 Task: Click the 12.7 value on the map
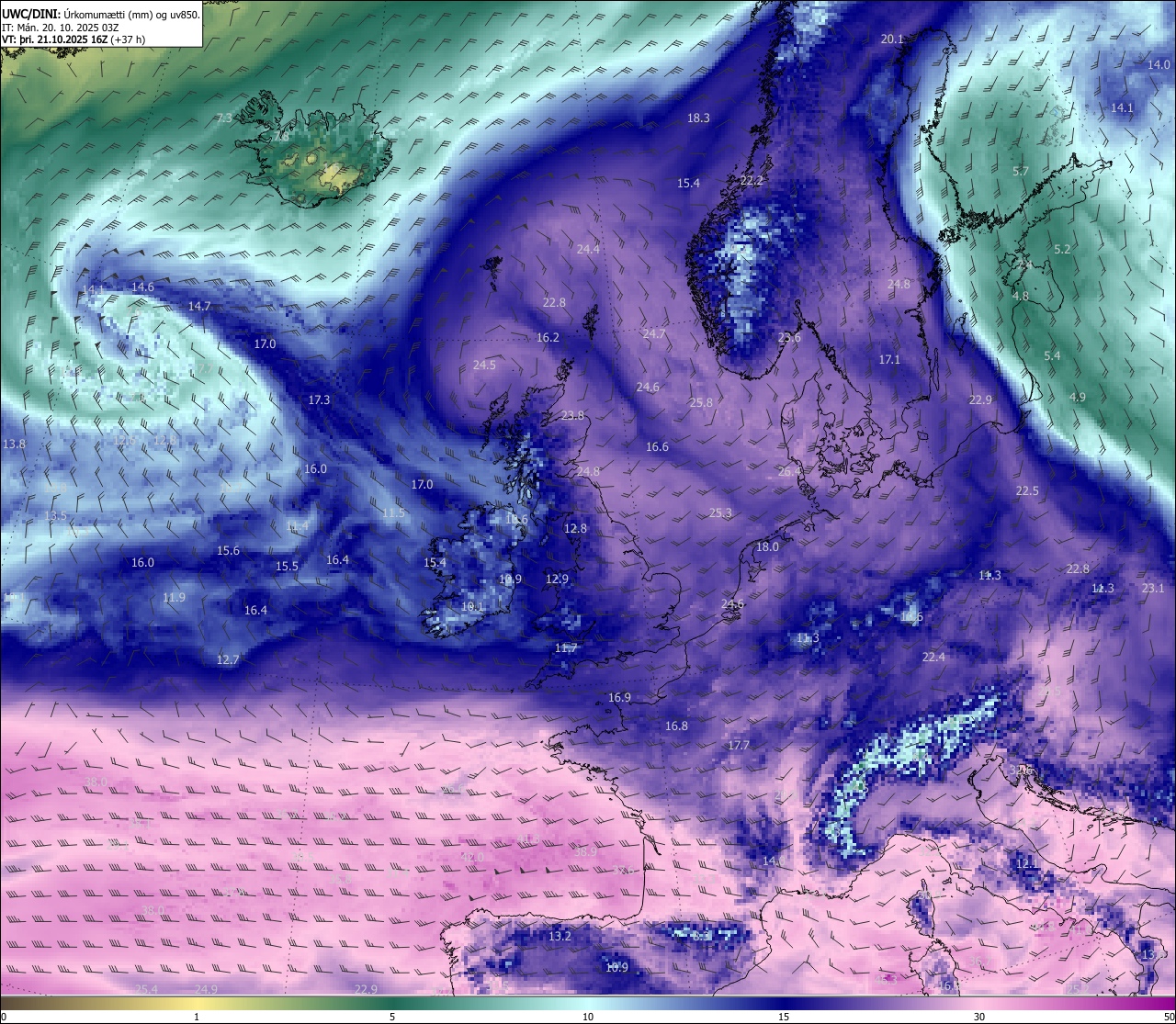click(x=228, y=659)
